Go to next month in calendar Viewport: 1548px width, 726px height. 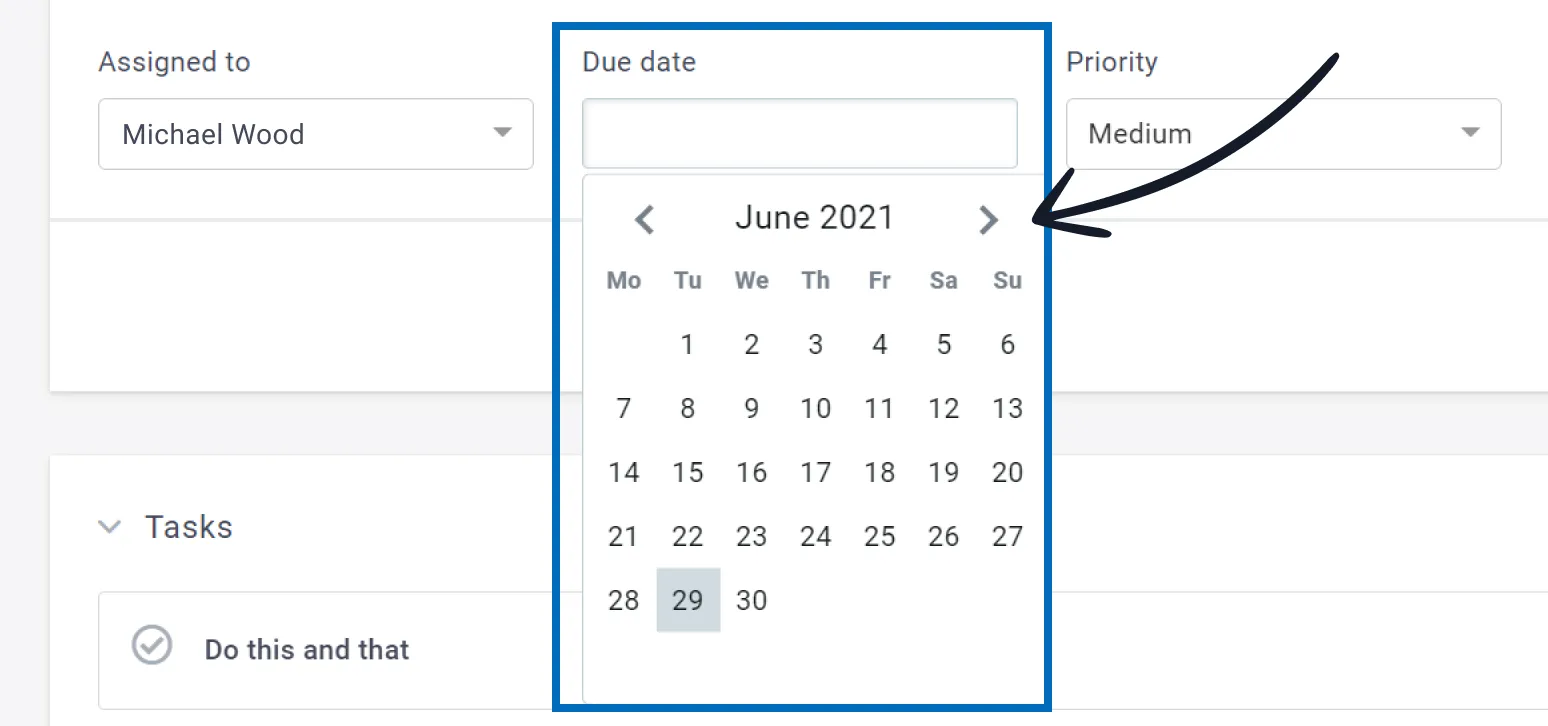tap(988, 219)
